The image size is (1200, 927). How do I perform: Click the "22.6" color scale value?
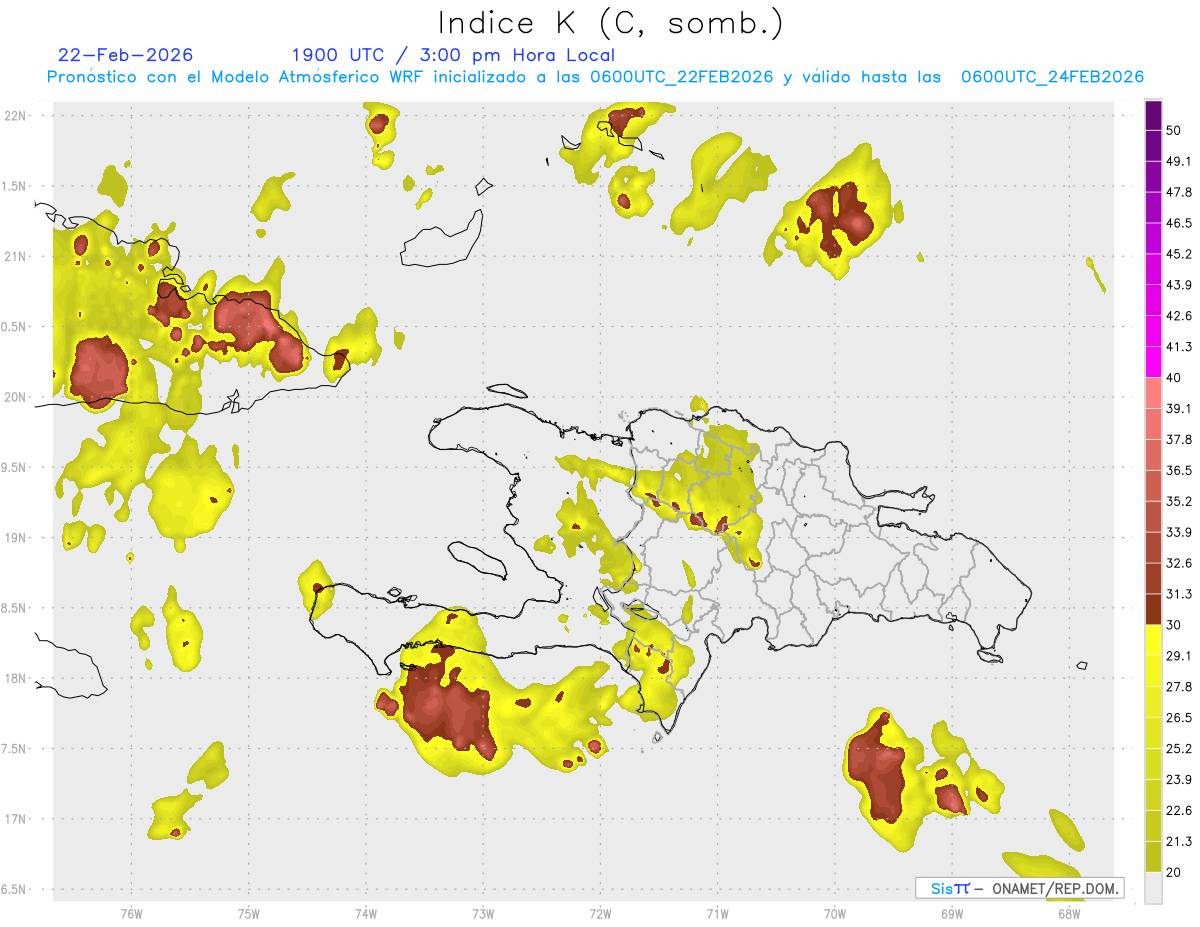pos(1179,811)
